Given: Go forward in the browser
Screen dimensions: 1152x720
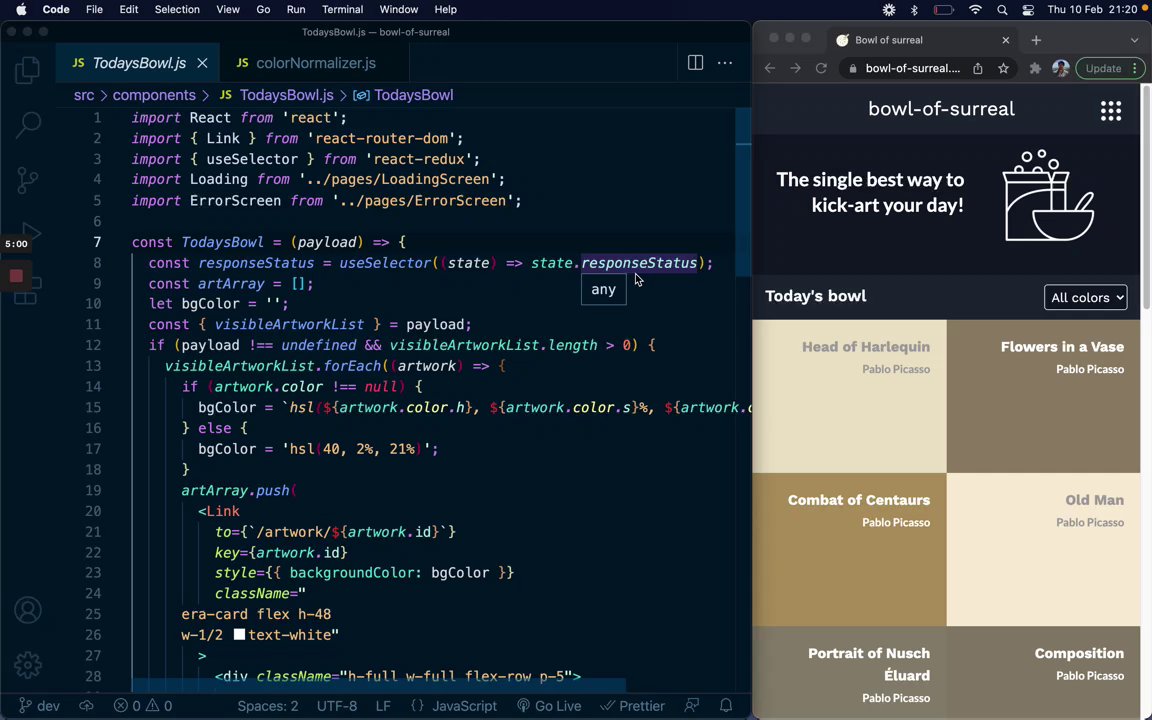Looking at the screenshot, I should 796,68.
